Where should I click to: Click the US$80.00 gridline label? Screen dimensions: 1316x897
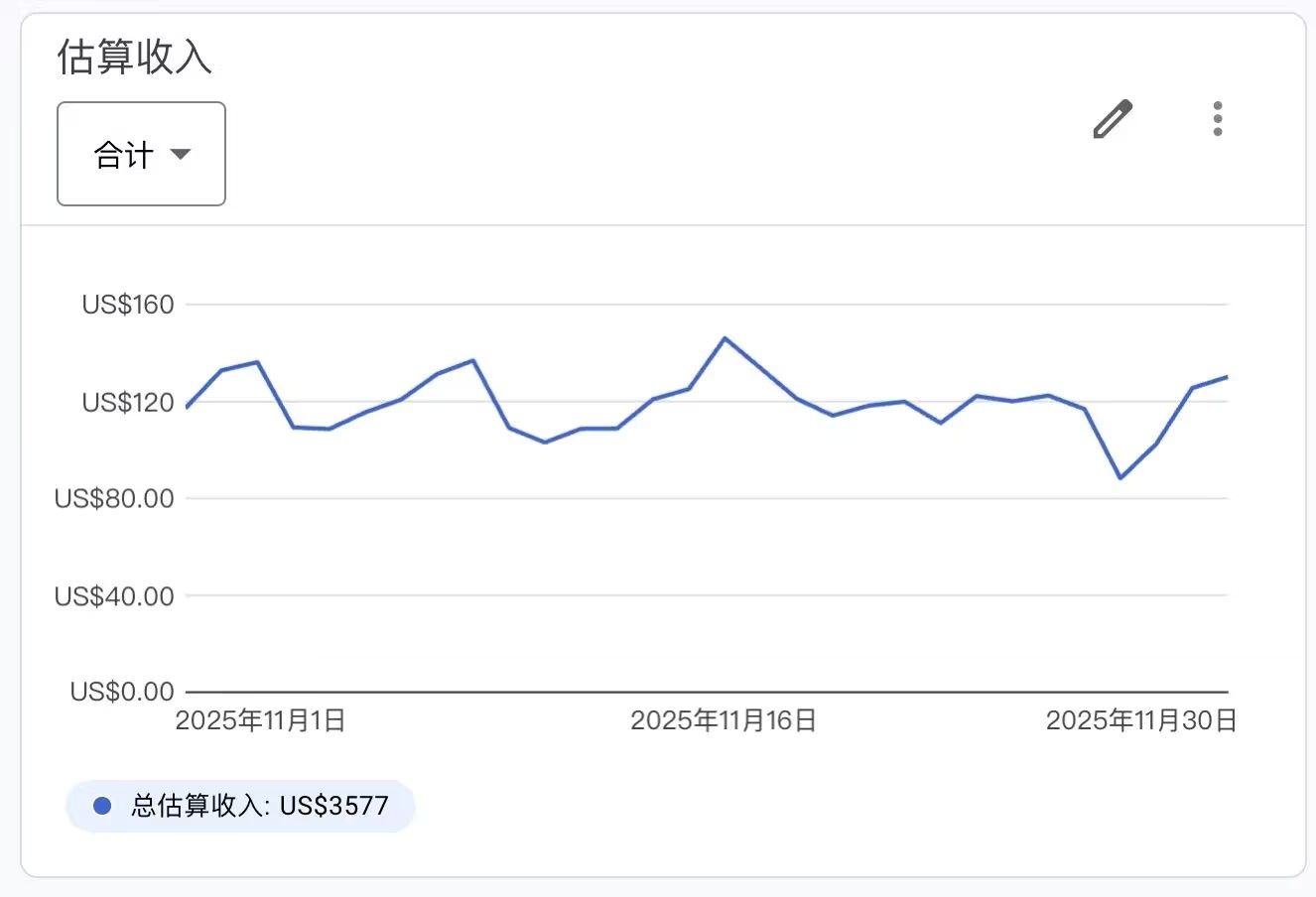(x=114, y=499)
